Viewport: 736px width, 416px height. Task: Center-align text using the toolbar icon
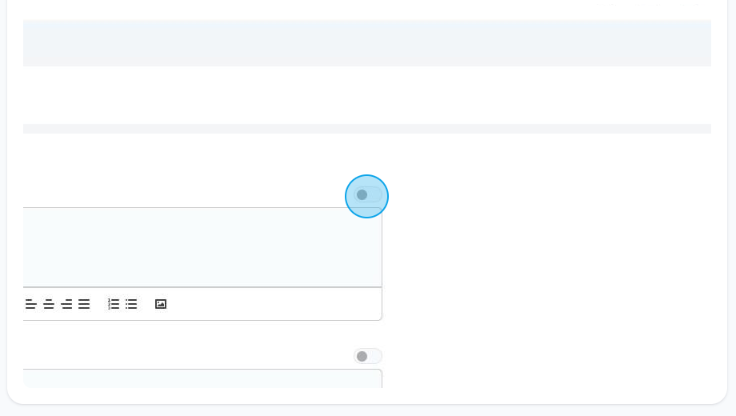(49, 304)
